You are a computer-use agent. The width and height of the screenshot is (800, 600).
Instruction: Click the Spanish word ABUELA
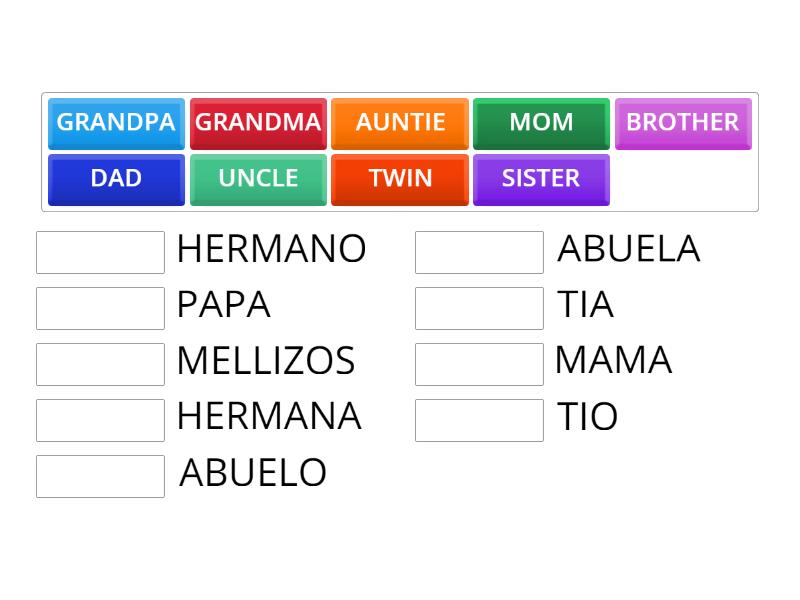point(628,249)
